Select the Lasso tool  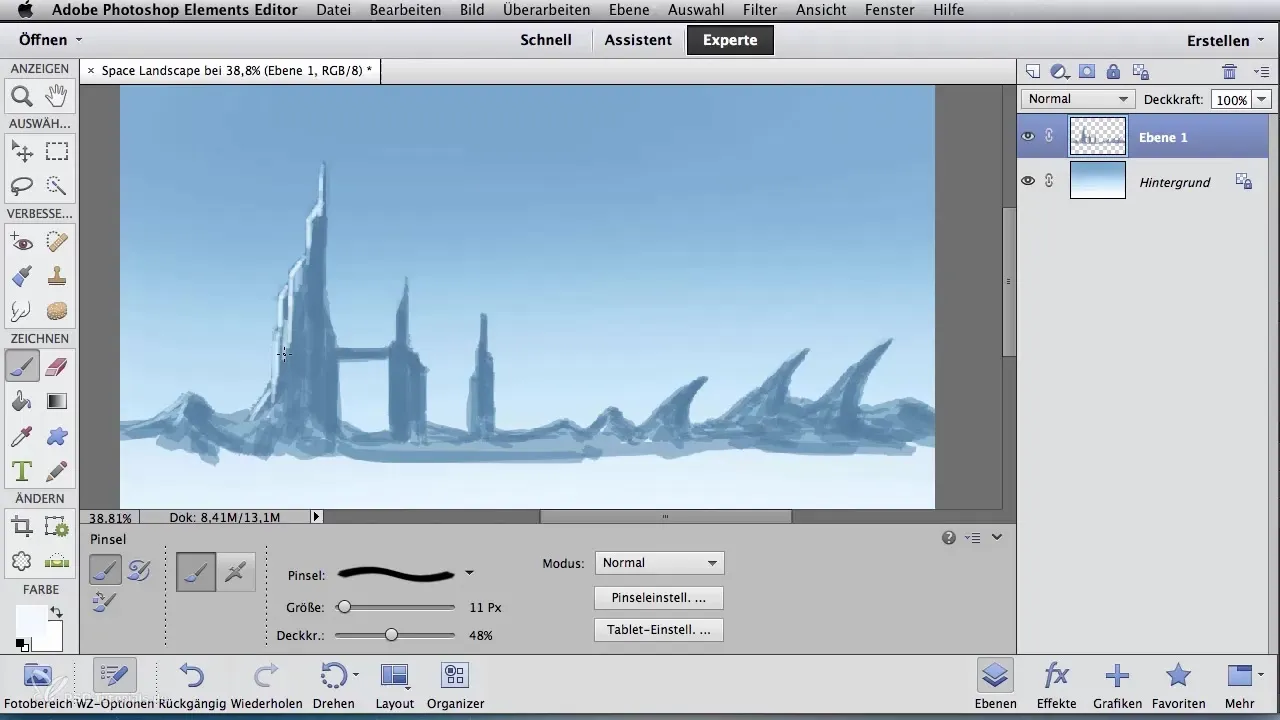(x=22, y=186)
